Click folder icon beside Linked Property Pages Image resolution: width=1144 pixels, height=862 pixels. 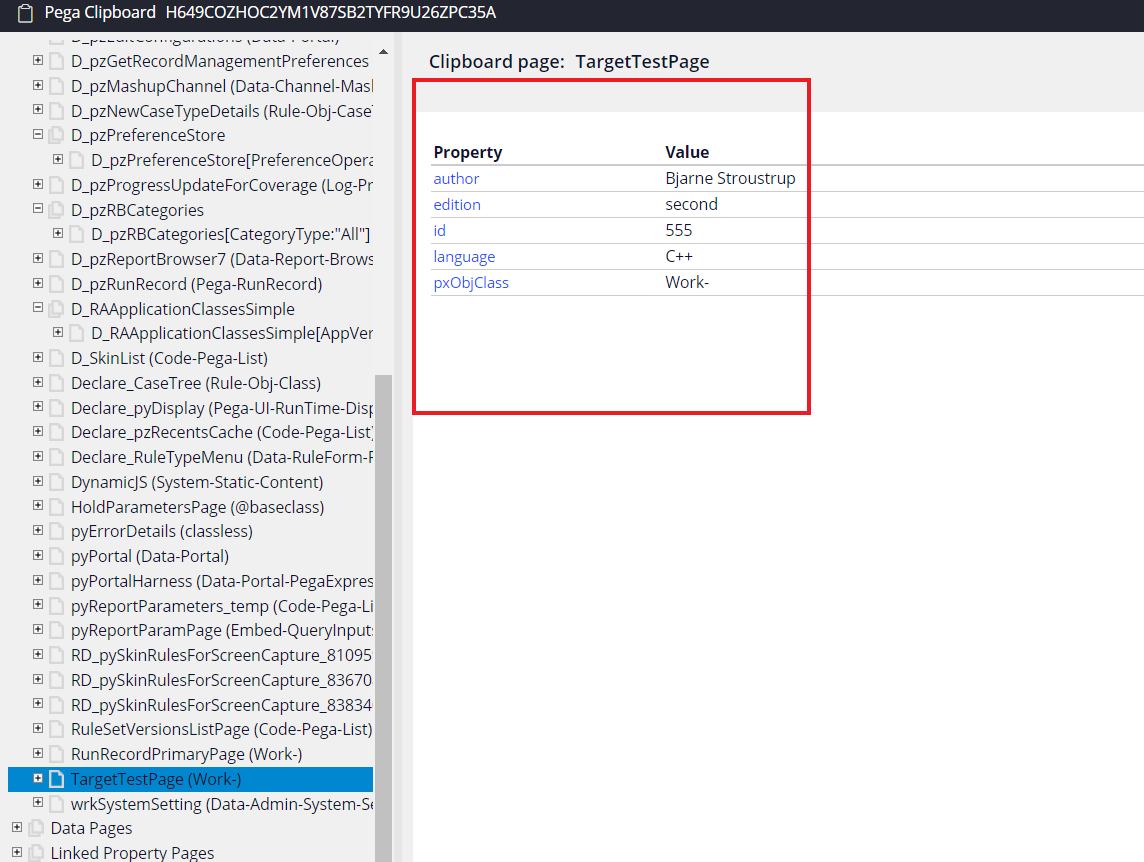[x=36, y=853]
